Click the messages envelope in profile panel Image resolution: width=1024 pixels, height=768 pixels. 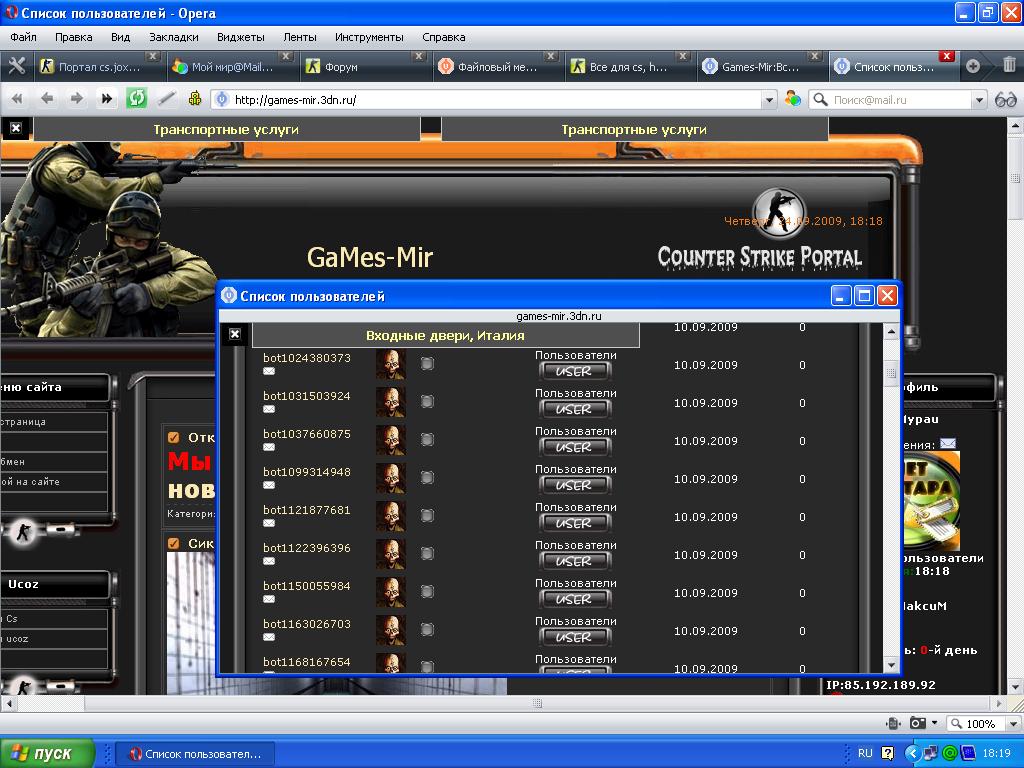click(x=948, y=443)
